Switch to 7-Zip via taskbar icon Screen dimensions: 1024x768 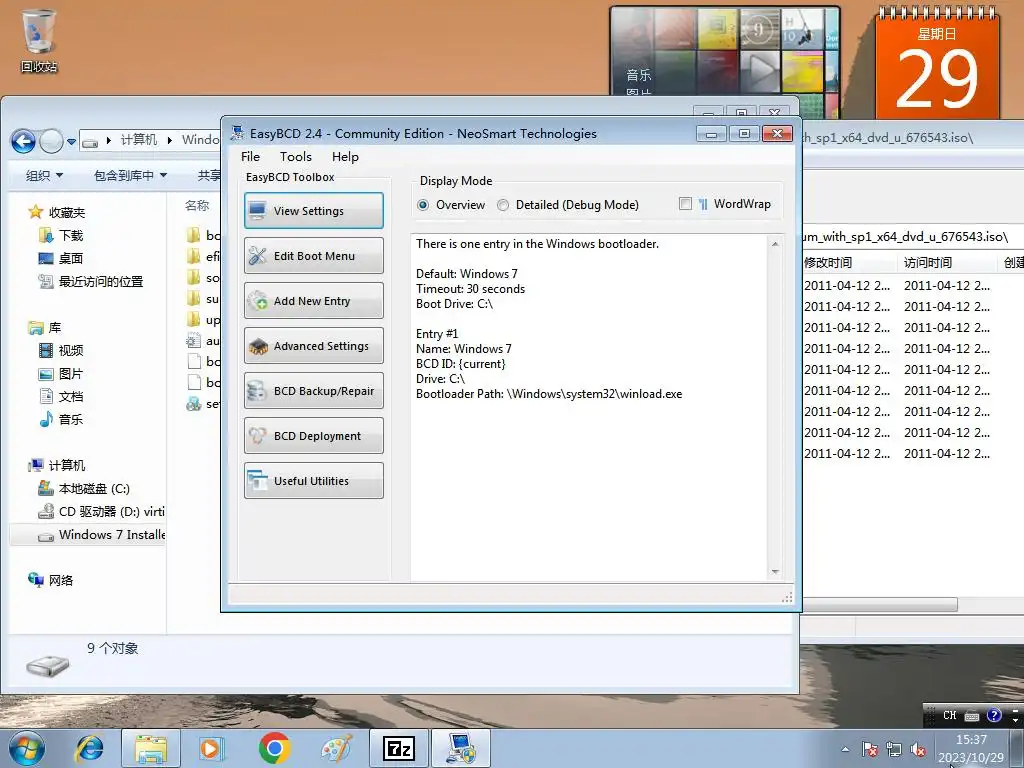tap(399, 748)
